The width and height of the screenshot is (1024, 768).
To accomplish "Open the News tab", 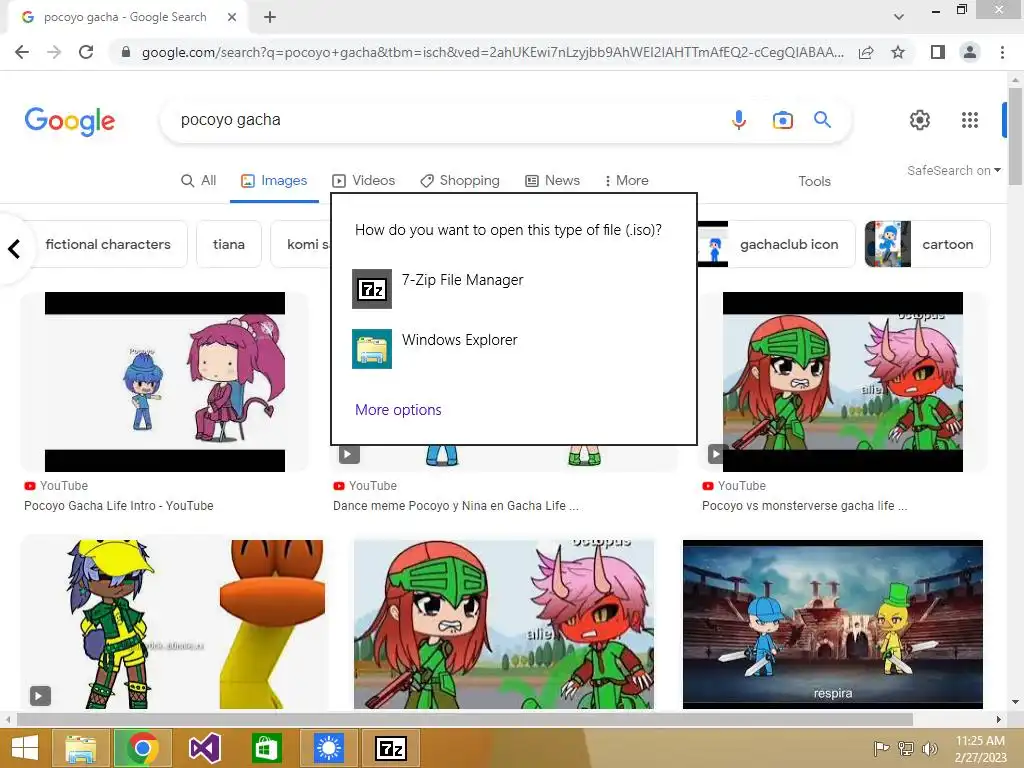I will pyautogui.click(x=552, y=181).
